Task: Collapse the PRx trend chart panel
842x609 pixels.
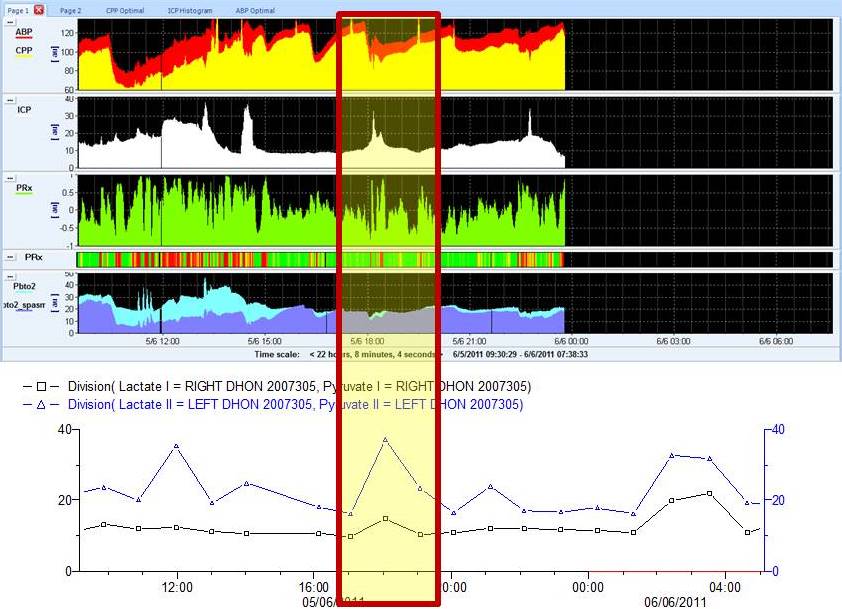Action: tap(9, 179)
